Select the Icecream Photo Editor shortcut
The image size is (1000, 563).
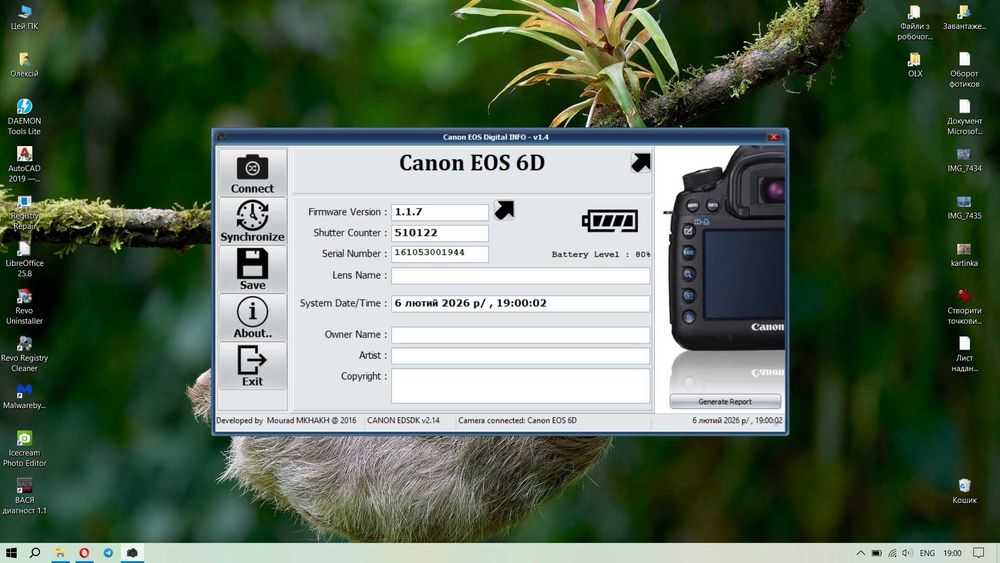(24, 449)
